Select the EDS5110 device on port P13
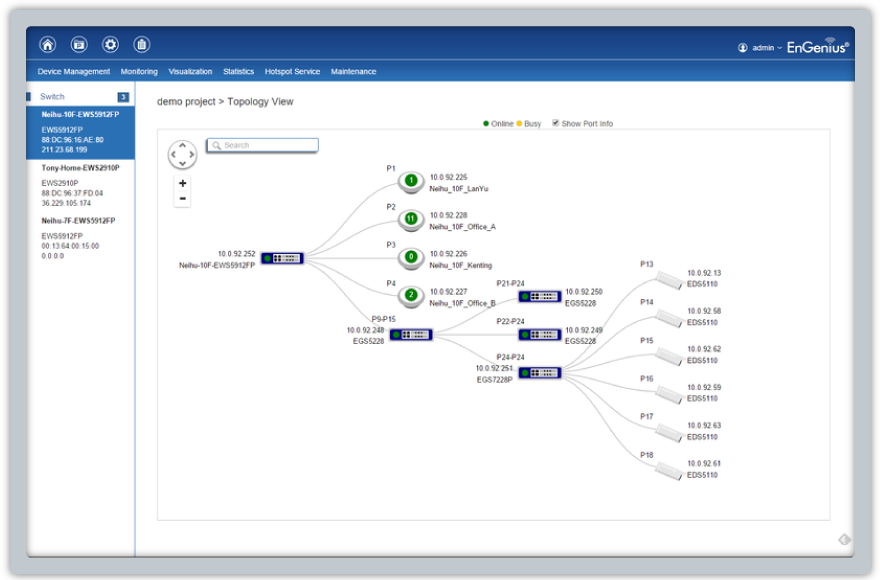Screen dimensions: 880x580 pyautogui.click(x=670, y=279)
